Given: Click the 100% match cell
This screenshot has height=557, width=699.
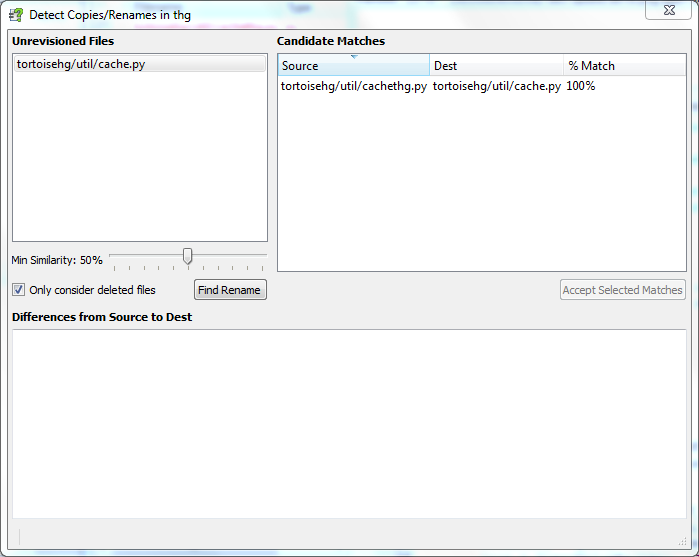Looking at the screenshot, I should tap(580, 86).
